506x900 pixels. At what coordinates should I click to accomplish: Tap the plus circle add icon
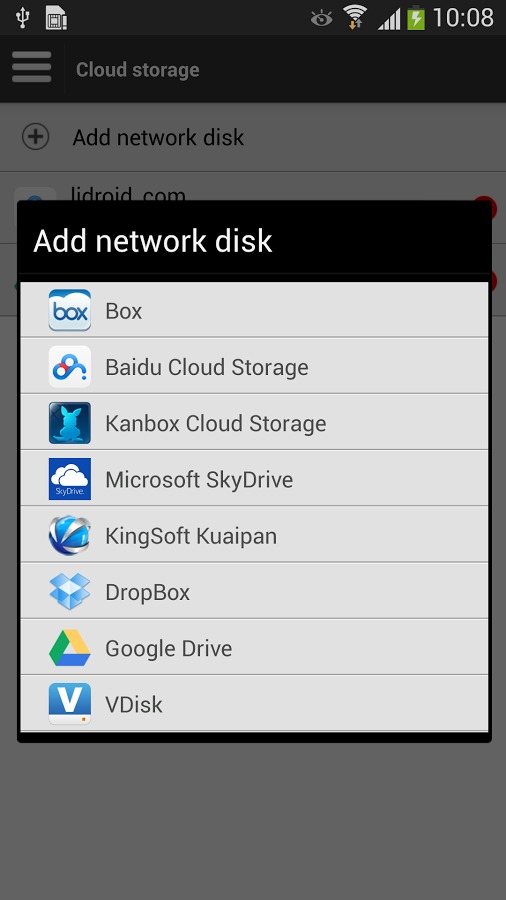pos(36,137)
